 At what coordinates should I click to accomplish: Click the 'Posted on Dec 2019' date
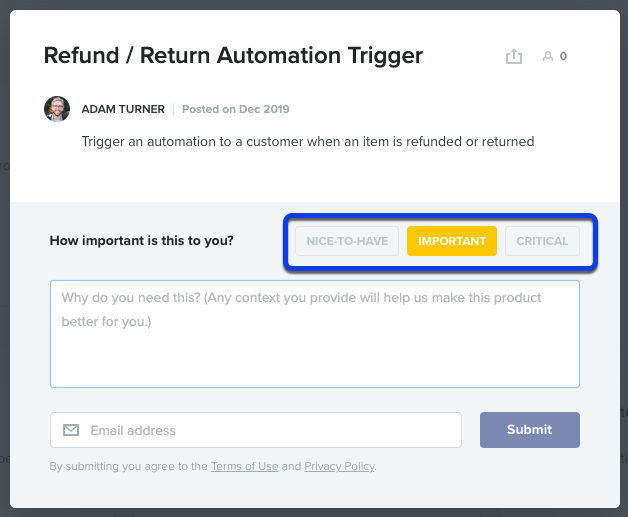pyautogui.click(x=236, y=109)
